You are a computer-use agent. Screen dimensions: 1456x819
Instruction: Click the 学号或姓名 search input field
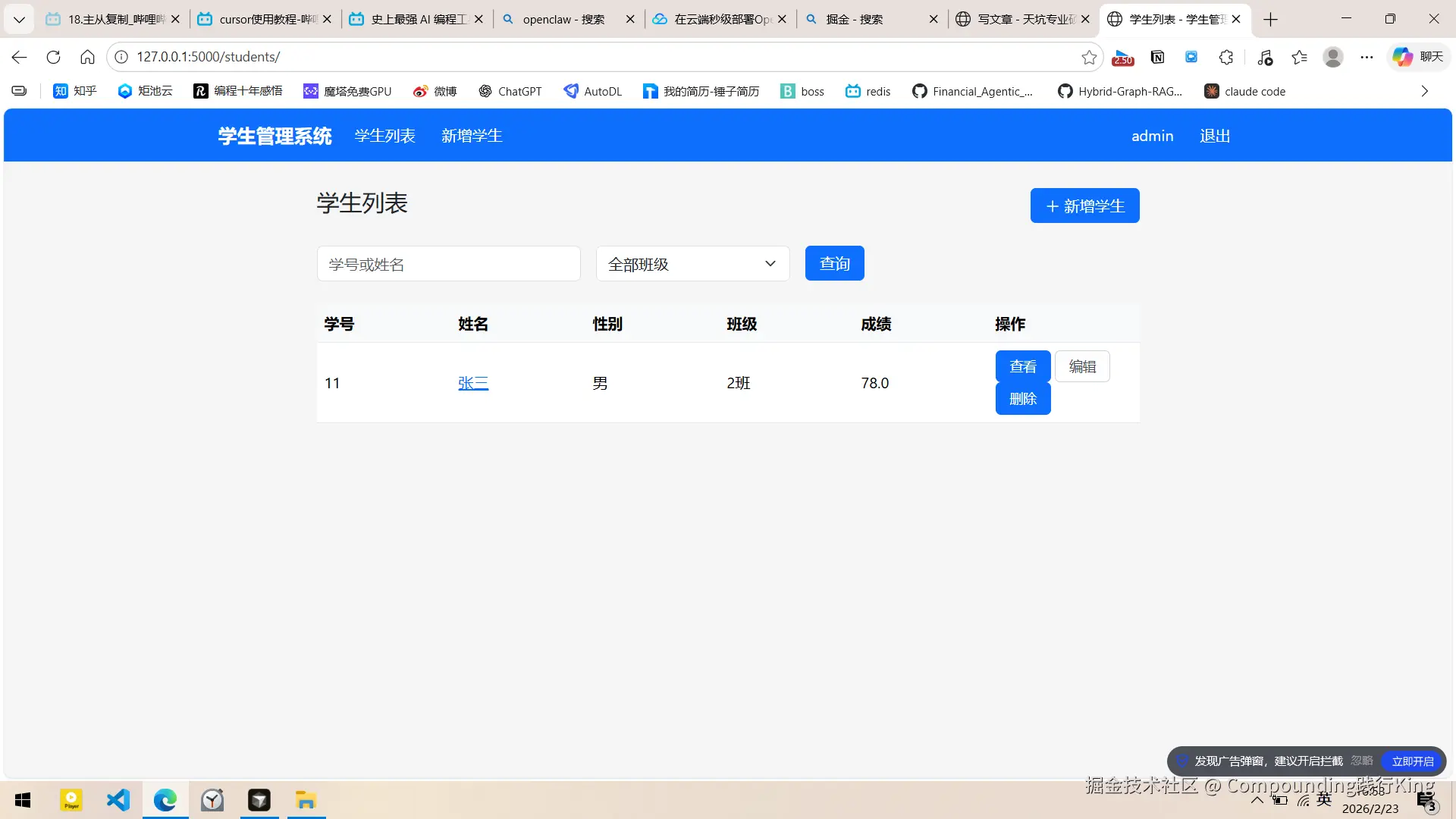[448, 264]
